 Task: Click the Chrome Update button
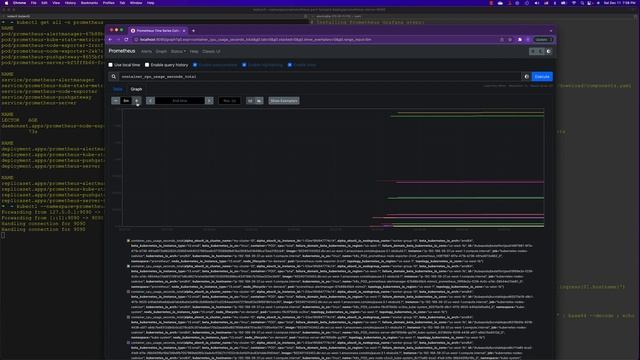(543, 40)
